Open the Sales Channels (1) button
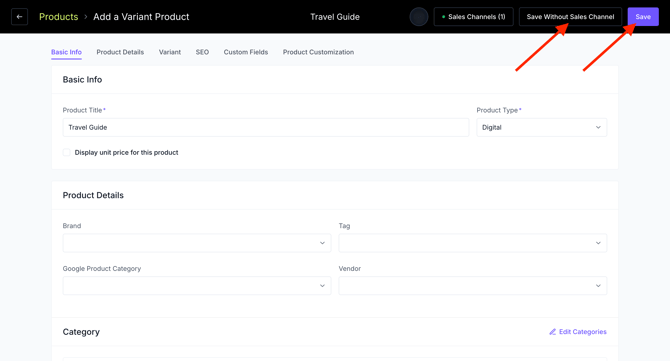 click(x=473, y=17)
